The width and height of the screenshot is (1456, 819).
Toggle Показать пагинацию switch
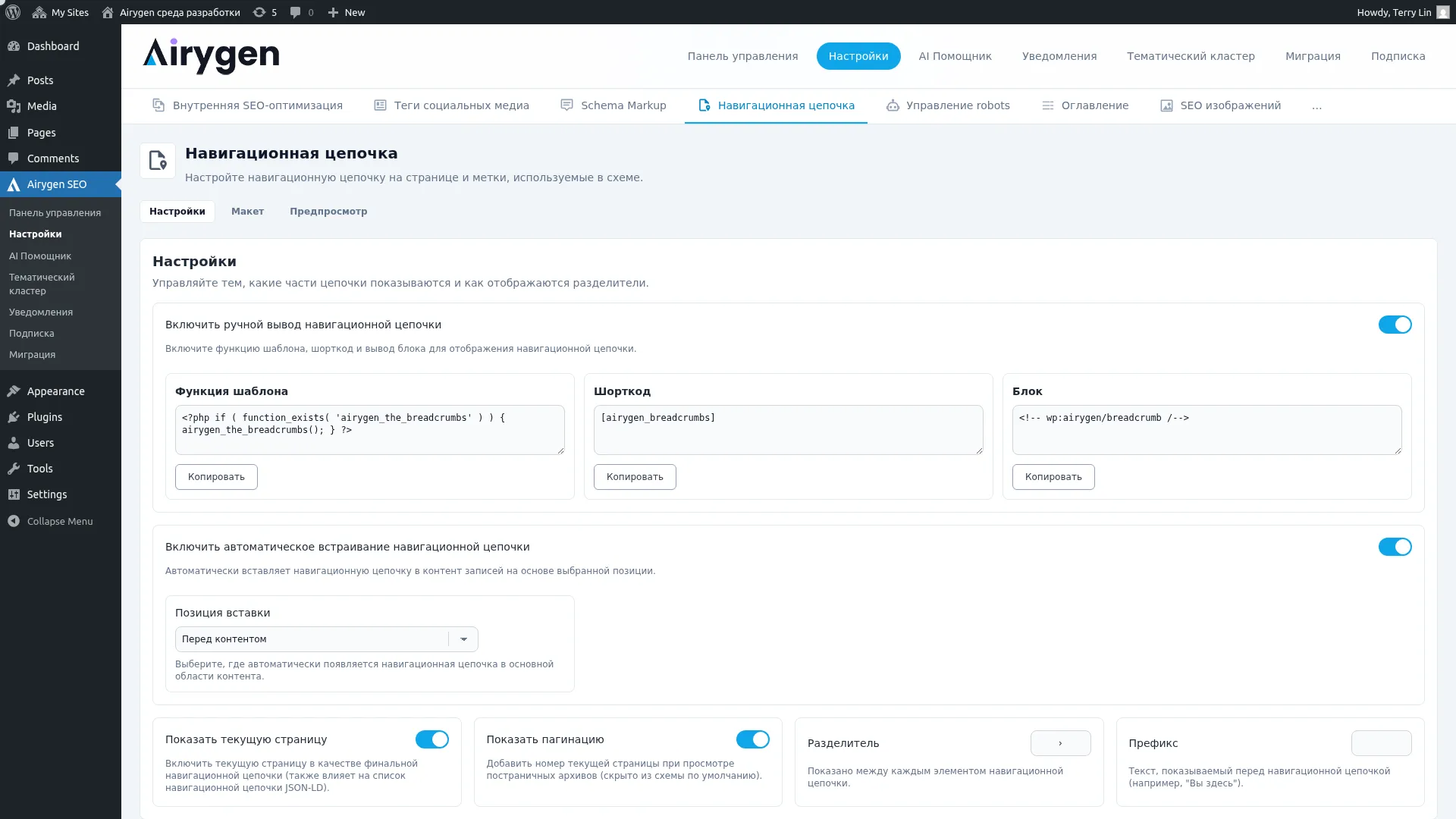coord(753,739)
